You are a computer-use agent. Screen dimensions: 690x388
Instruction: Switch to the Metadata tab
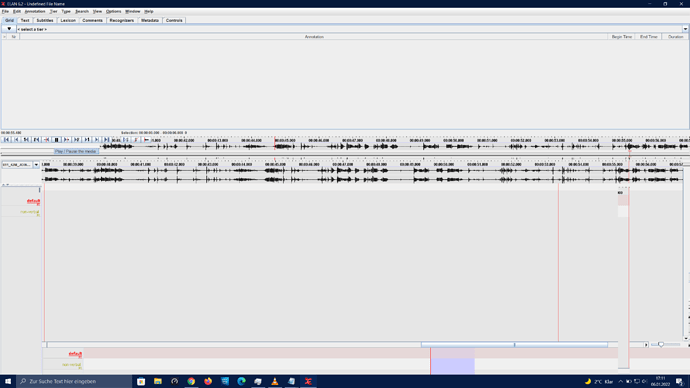click(x=150, y=20)
